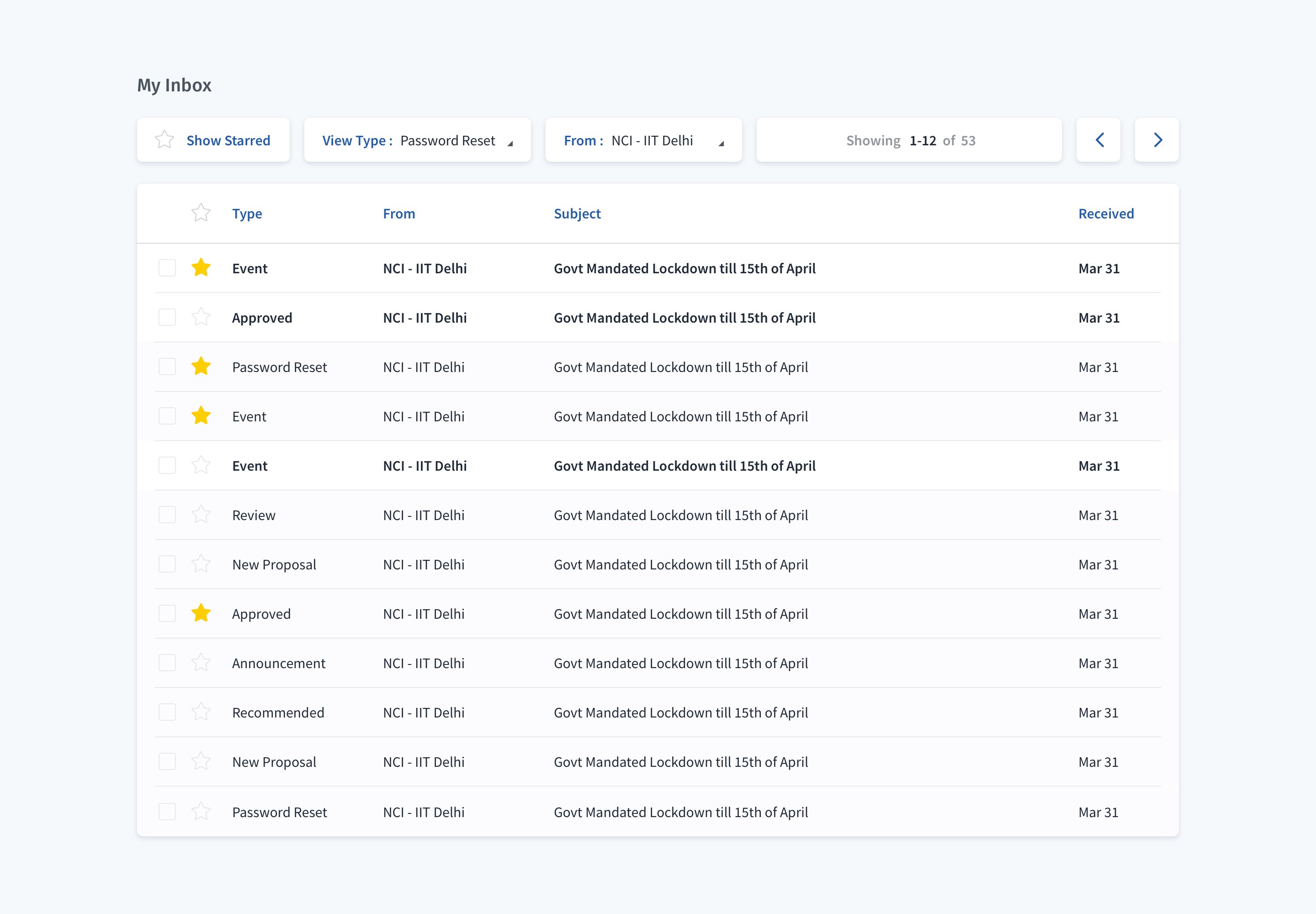This screenshot has width=1316, height=914.
Task: Sort by the Received column header
Action: point(1106,213)
